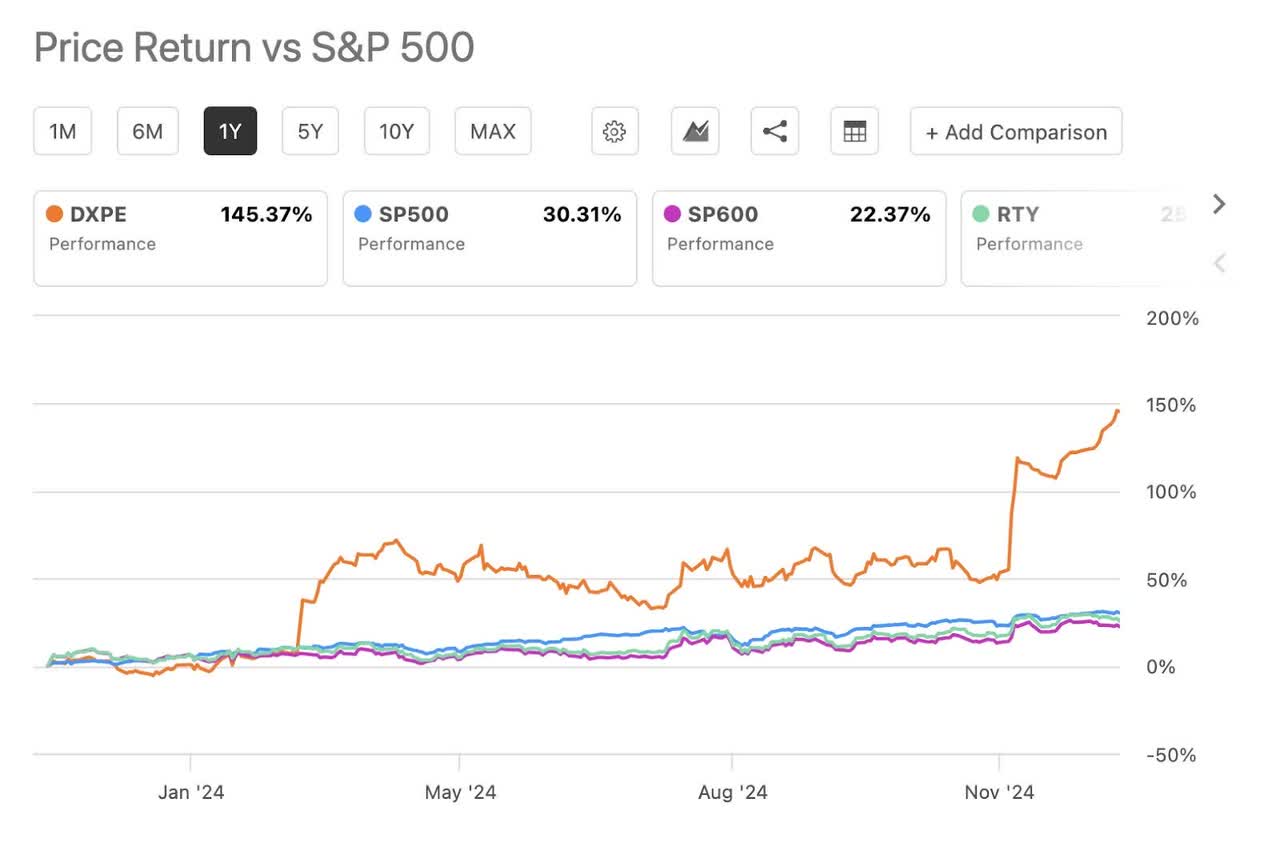
Task: Show the MAX time range
Action: click(493, 132)
